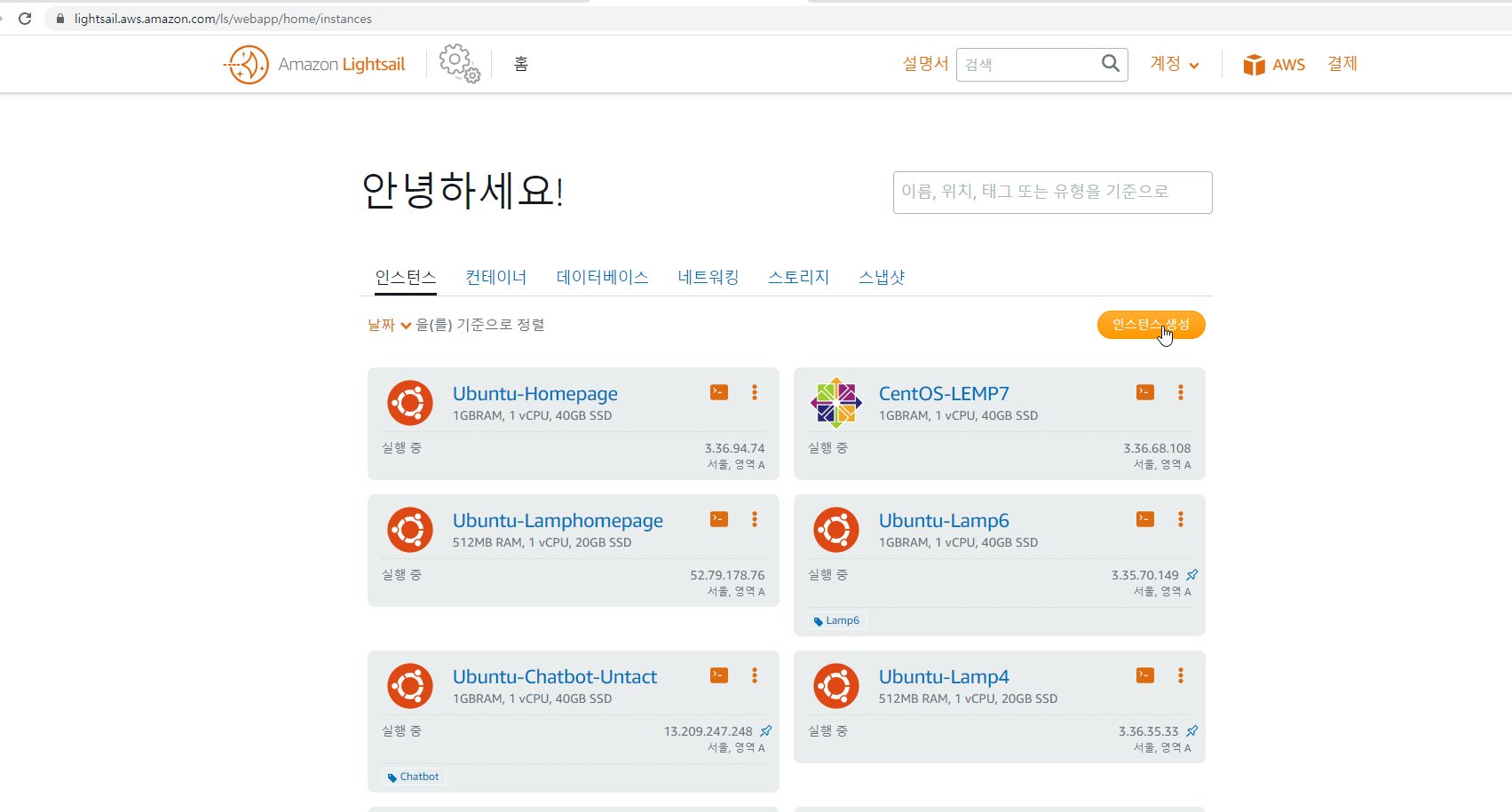Switch to the 스토리지 tab
The image size is (1512, 812).
coord(799,278)
